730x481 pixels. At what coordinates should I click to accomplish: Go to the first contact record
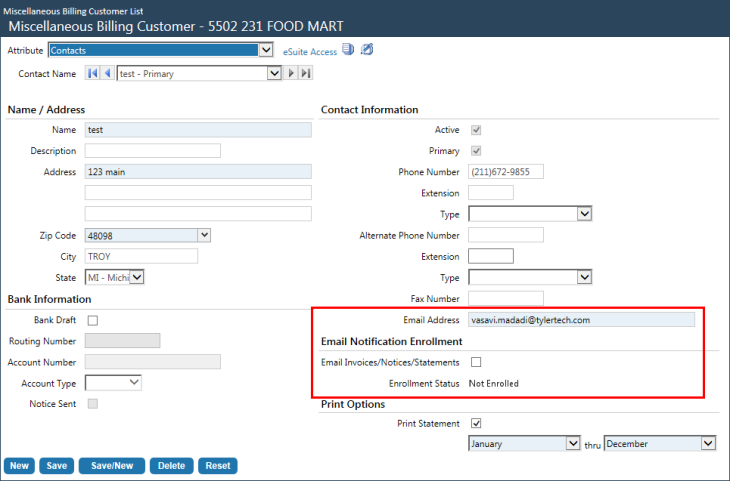pos(93,73)
